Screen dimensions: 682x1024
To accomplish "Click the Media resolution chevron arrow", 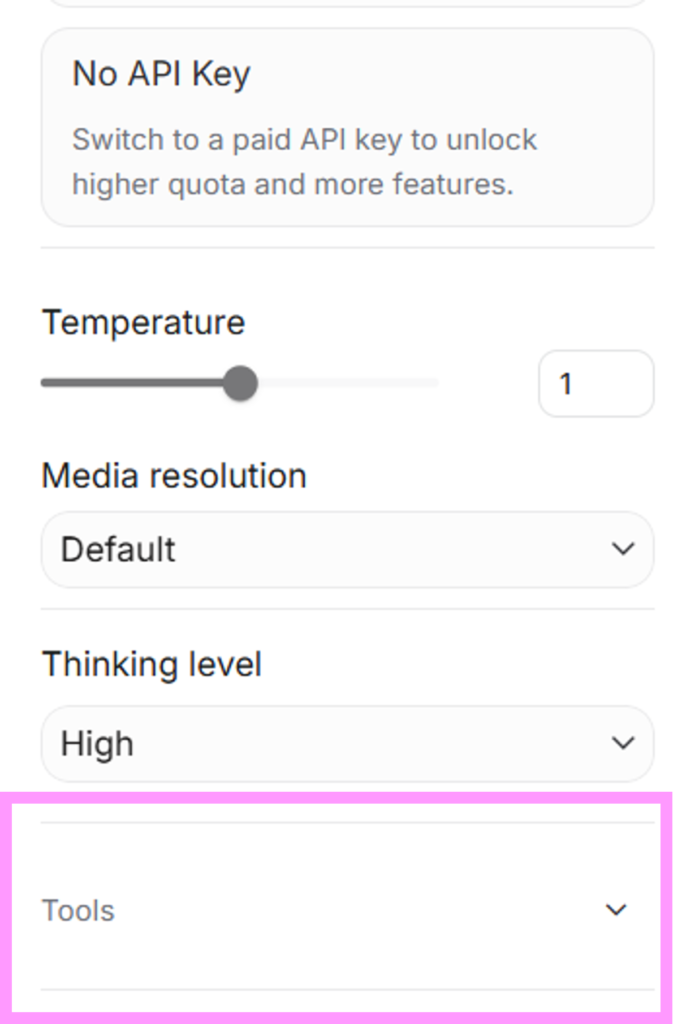I will 623,549.
